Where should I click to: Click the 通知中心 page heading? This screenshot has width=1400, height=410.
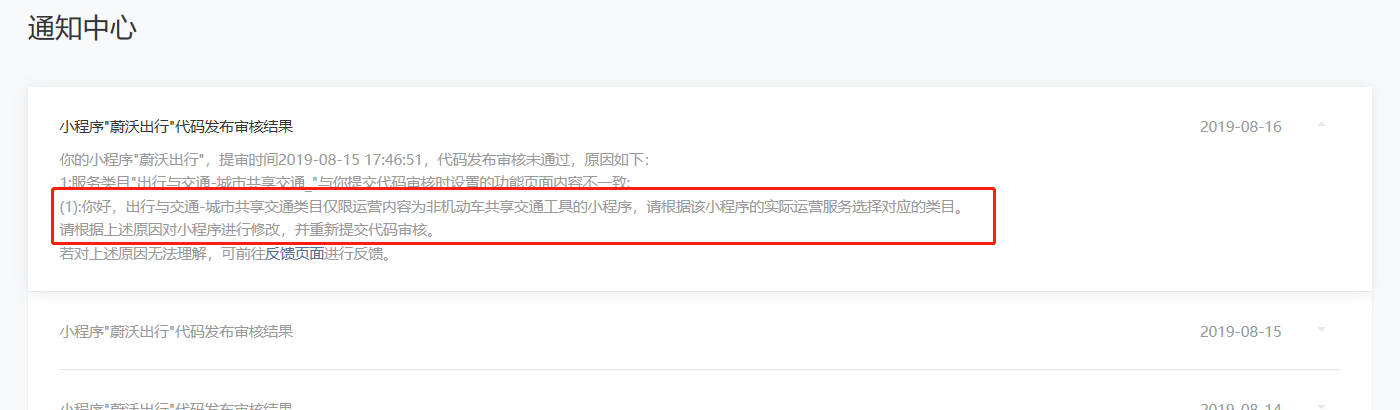82,28
